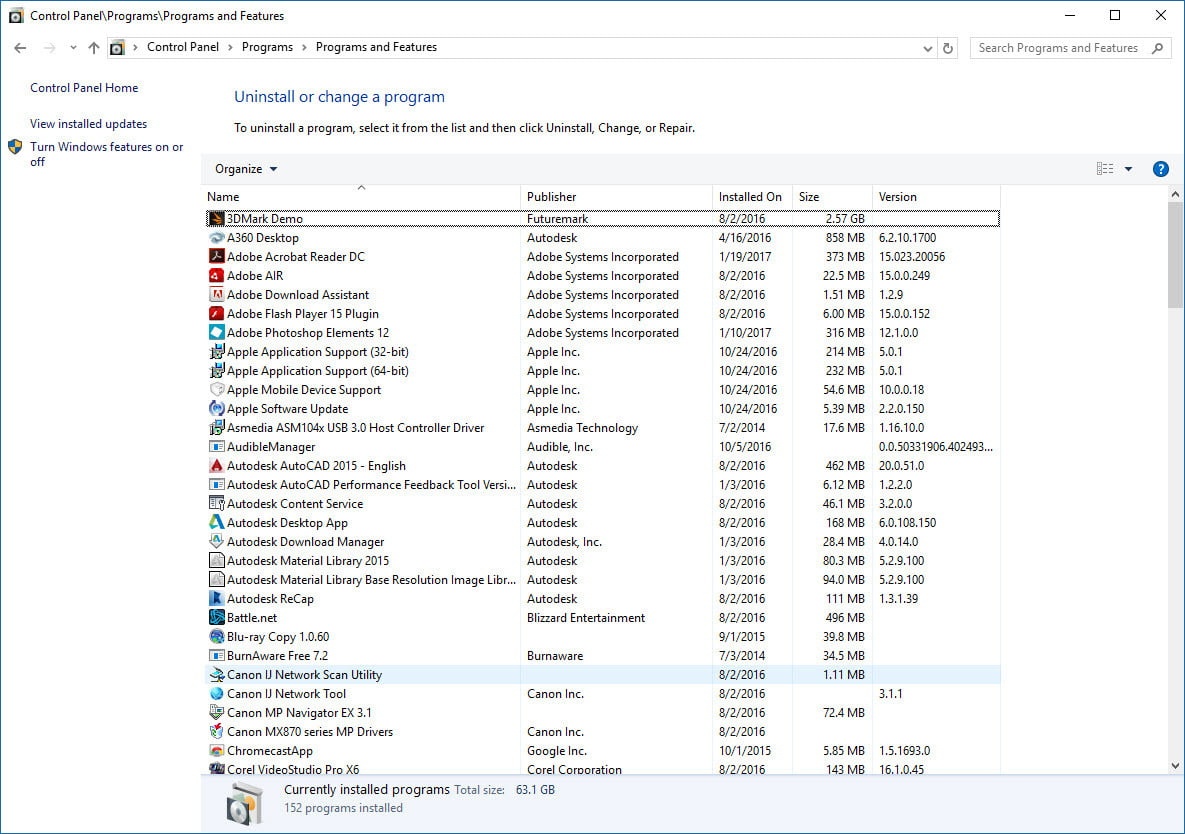The height and width of the screenshot is (834, 1185).
Task: Click the Autodesk Desktop App icon
Action: (x=216, y=523)
